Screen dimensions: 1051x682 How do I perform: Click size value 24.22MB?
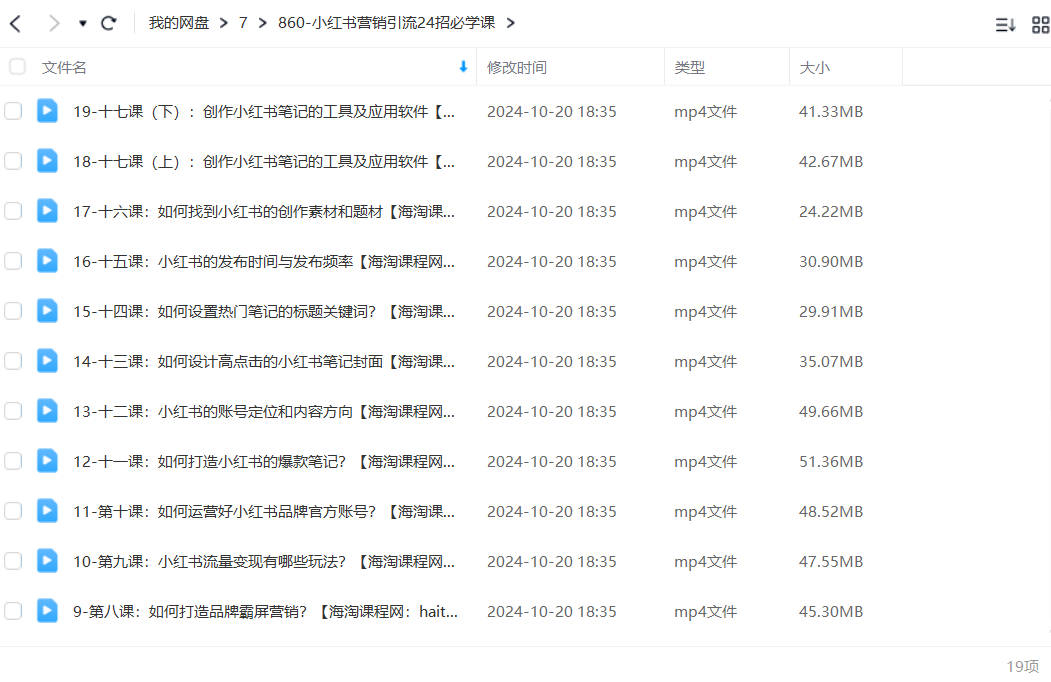(x=831, y=212)
